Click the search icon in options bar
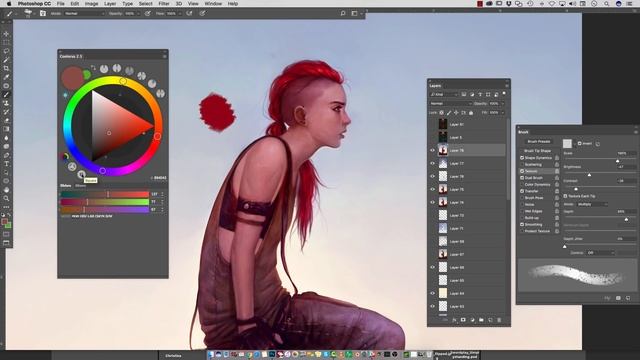The image size is (640, 360). click(x=343, y=13)
